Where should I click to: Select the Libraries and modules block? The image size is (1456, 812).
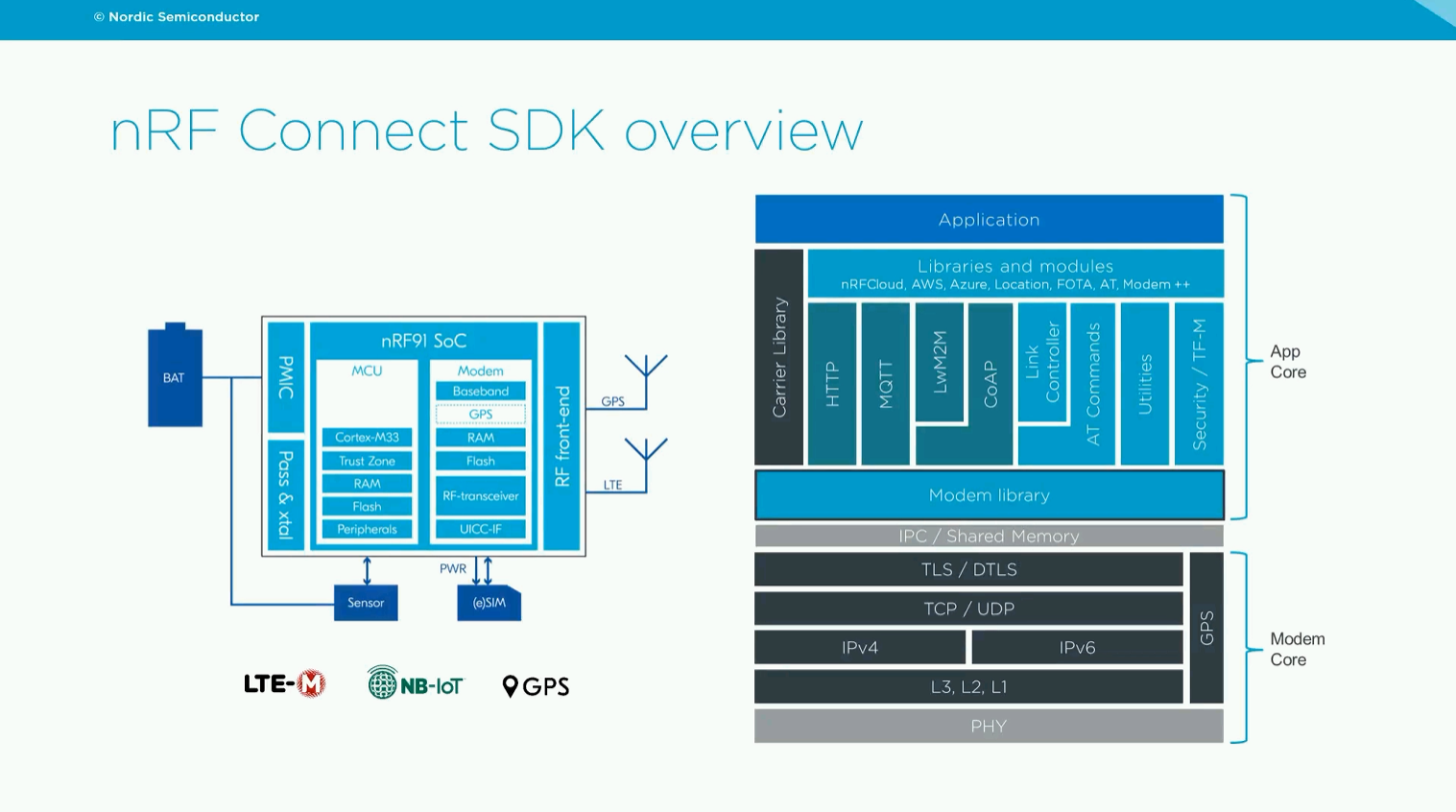1015,274
